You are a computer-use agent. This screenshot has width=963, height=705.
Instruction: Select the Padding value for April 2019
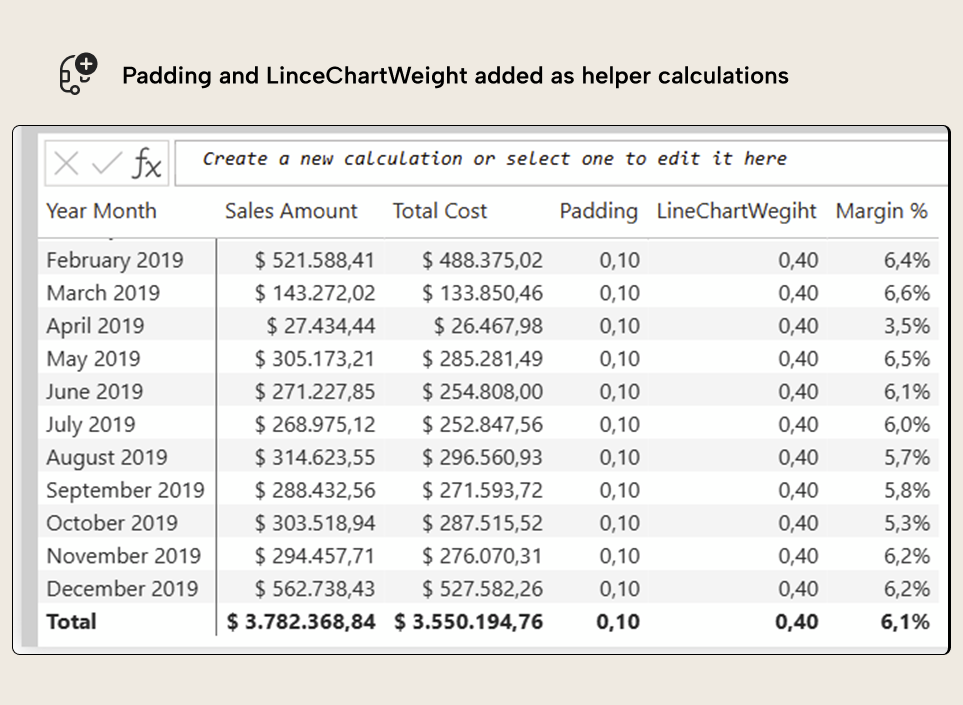(x=620, y=326)
